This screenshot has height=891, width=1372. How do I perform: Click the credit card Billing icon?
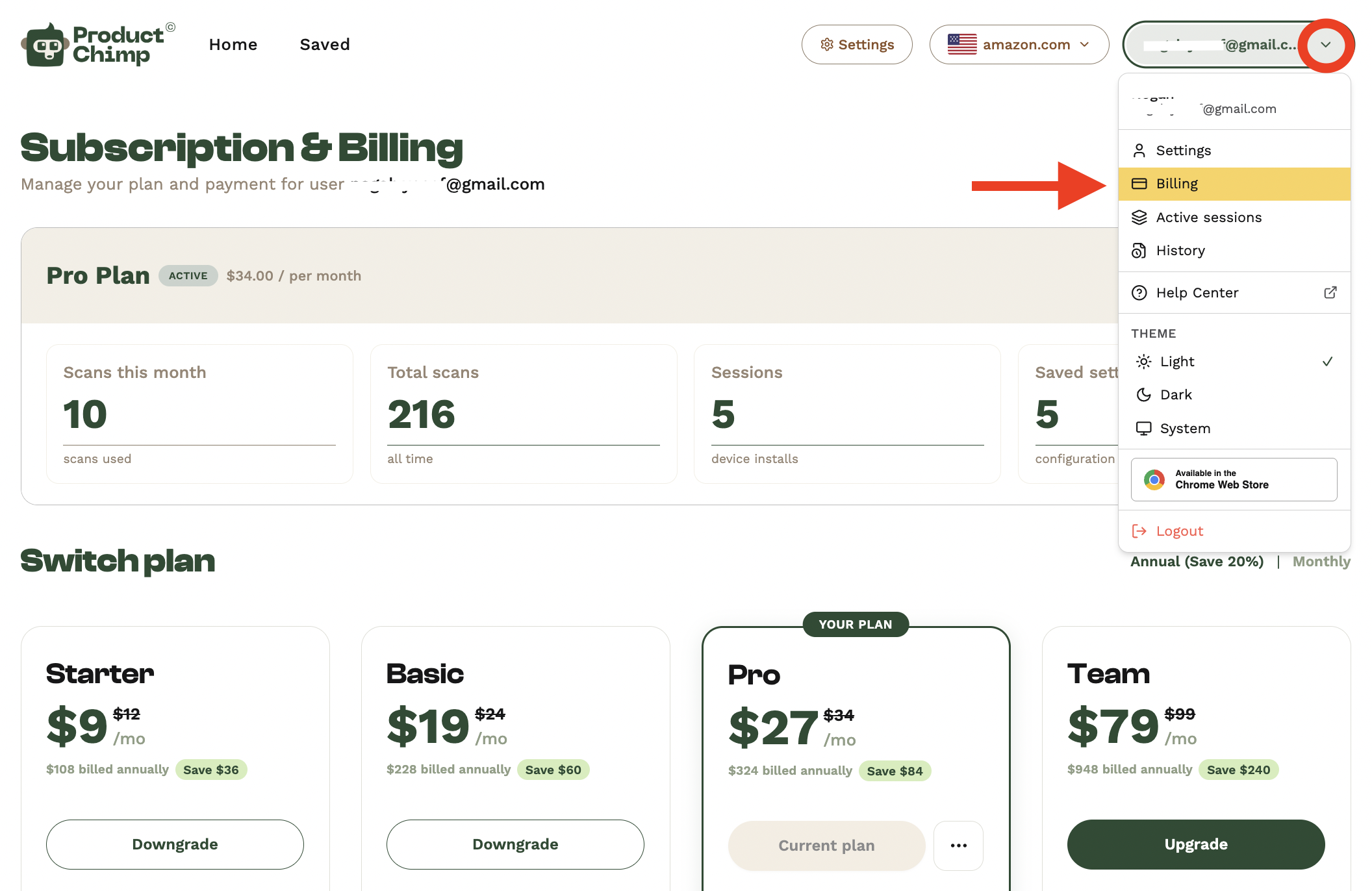(x=1139, y=184)
